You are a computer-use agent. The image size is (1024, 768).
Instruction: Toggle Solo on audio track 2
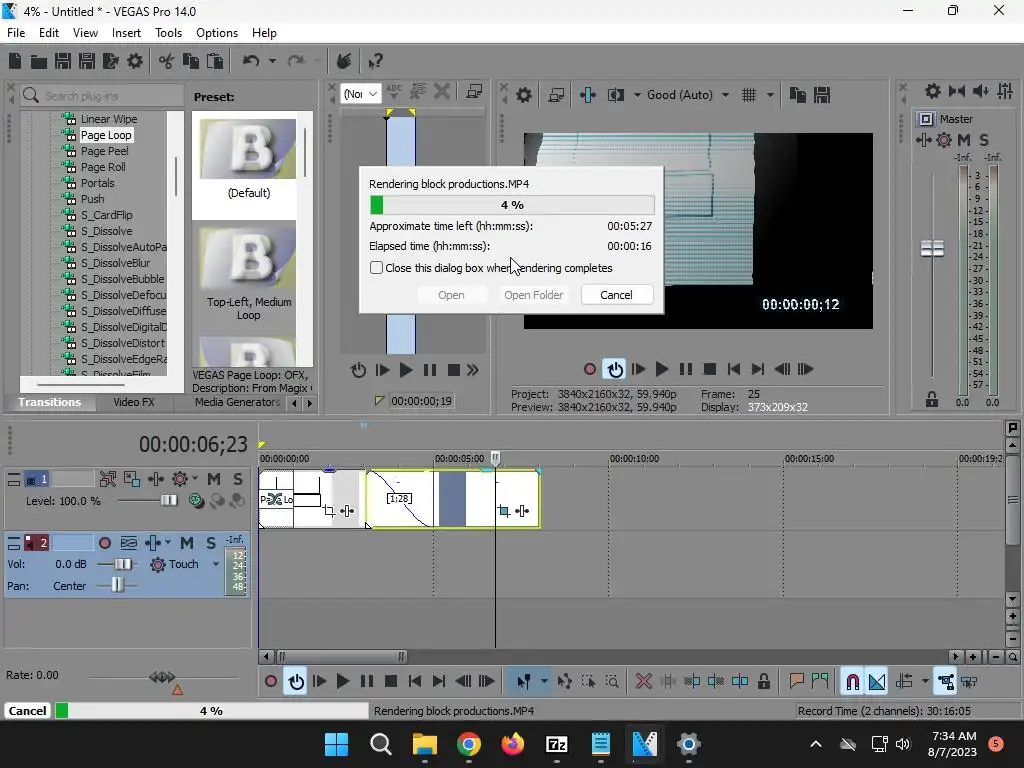pos(211,543)
